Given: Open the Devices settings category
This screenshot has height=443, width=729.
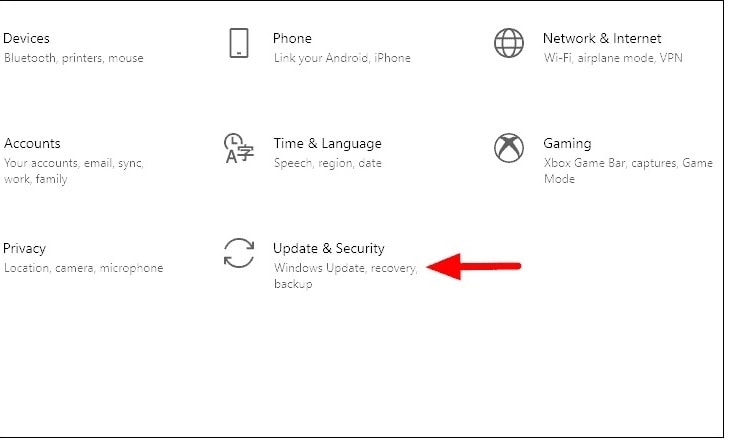Looking at the screenshot, I should [27, 38].
